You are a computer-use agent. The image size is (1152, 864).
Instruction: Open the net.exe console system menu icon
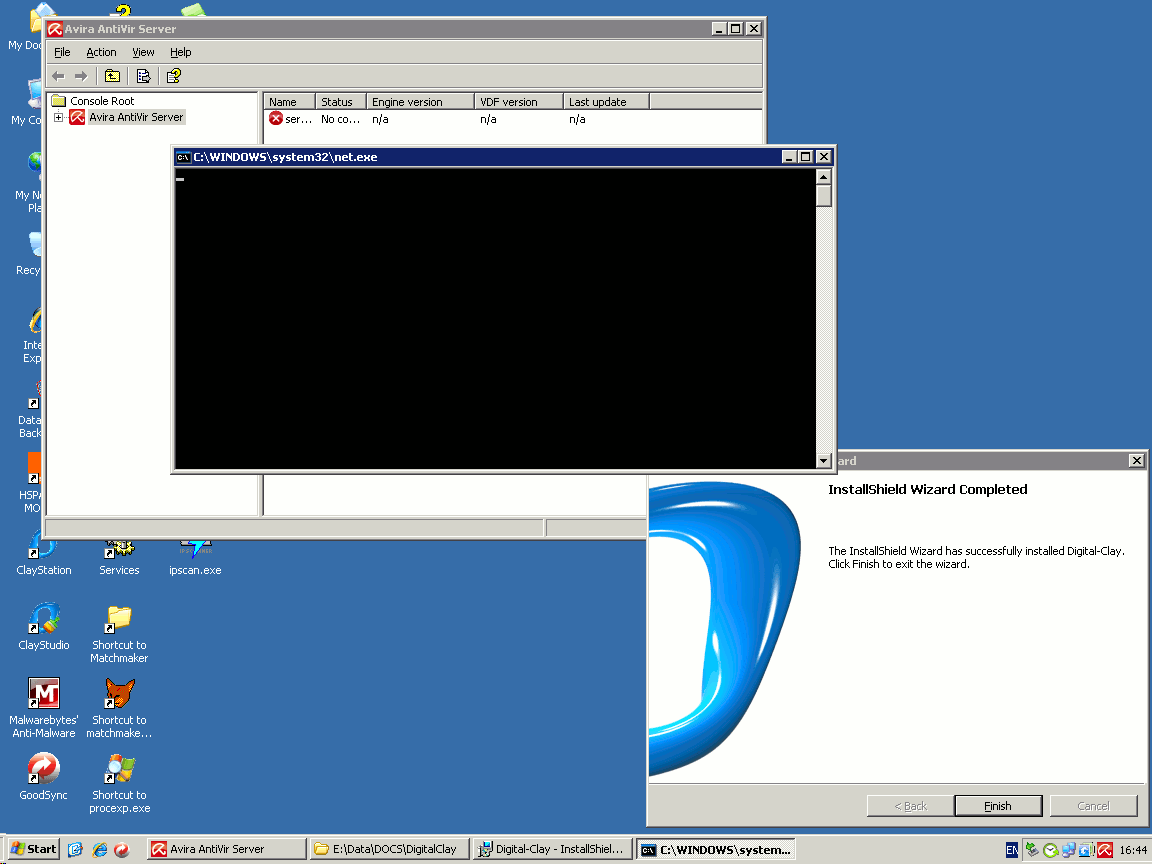(x=183, y=157)
